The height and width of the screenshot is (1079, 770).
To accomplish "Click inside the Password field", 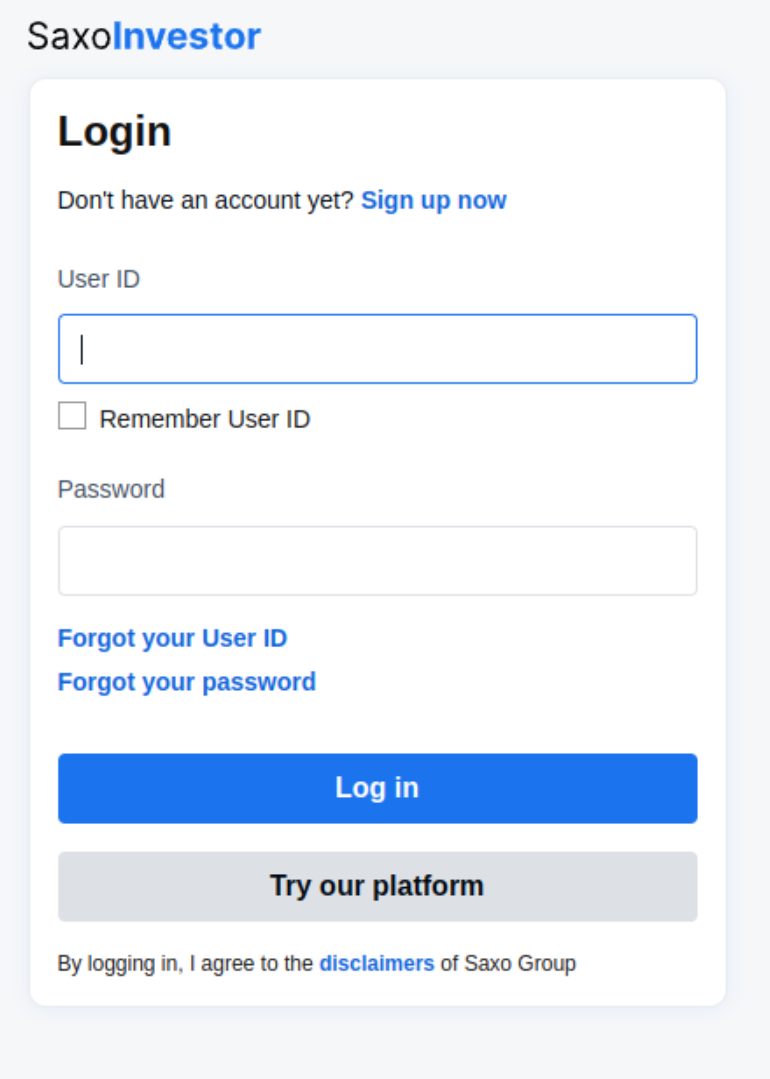I will coord(377,561).
